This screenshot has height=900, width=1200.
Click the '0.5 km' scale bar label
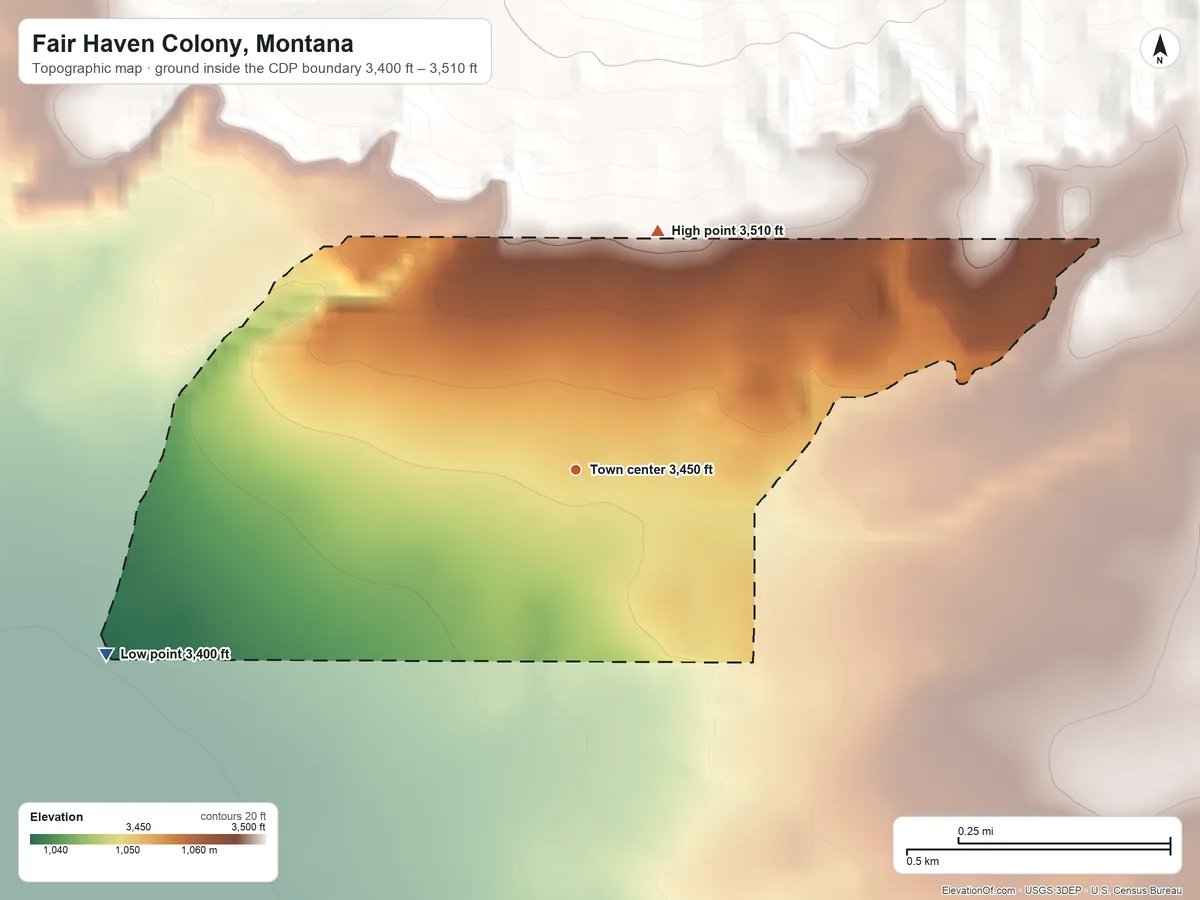coord(923,861)
